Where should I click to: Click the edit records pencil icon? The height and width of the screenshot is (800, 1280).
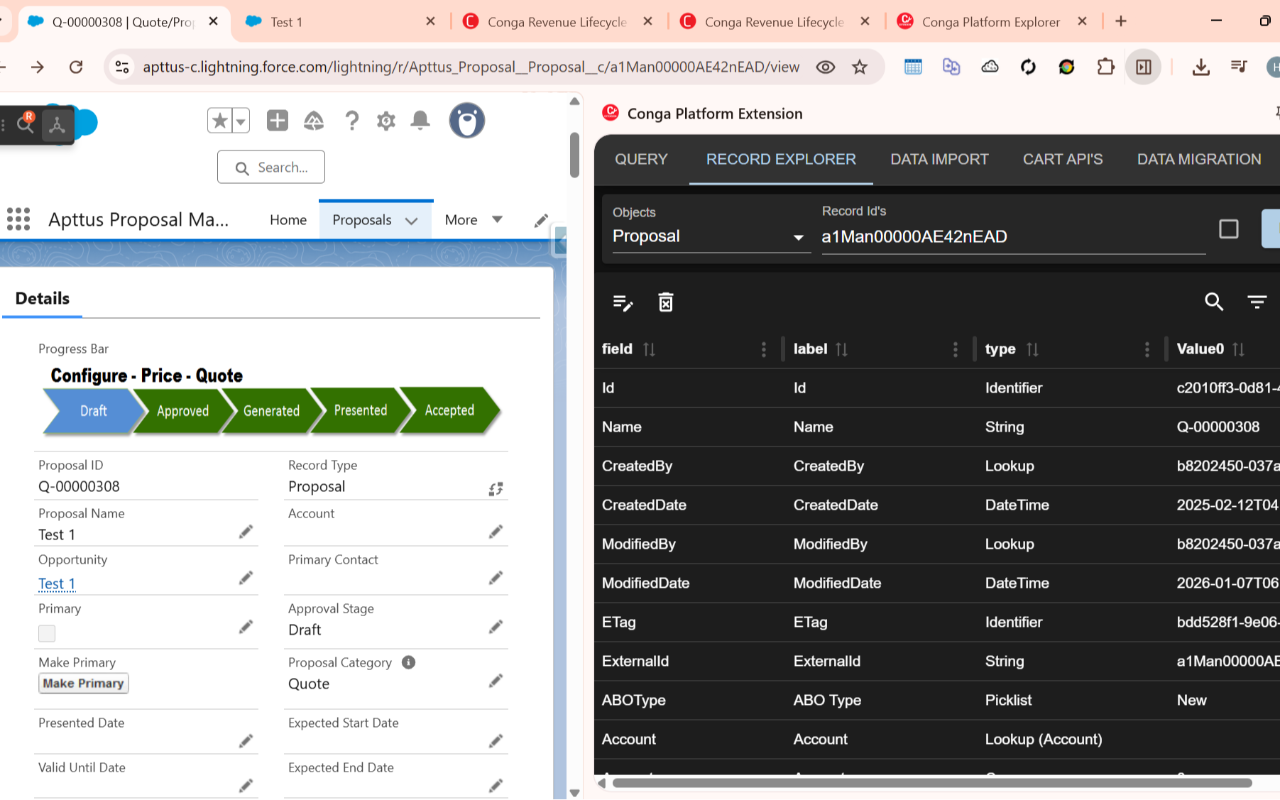pos(623,302)
